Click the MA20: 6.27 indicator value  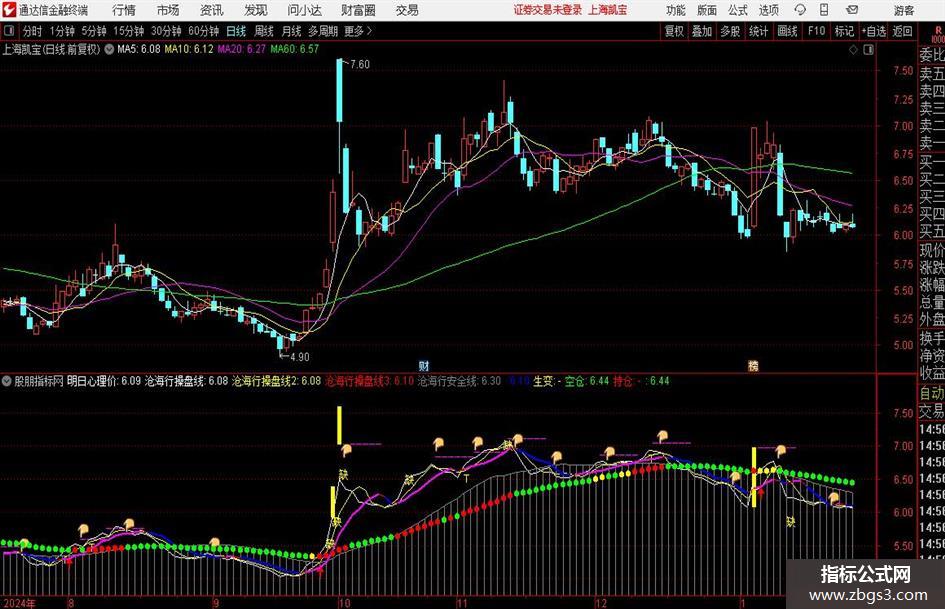pyautogui.click(x=241, y=49)
